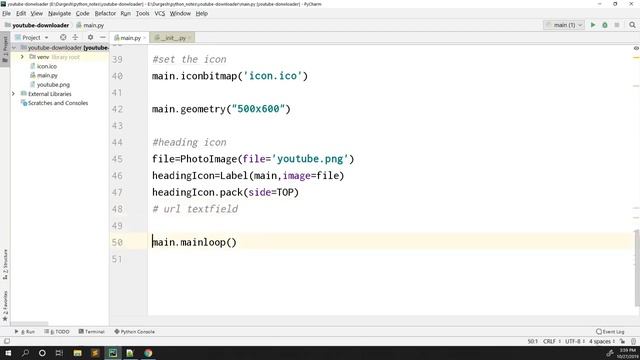Image resolution: width=640 pixels, height=360 pixels.
Task: Change file encoding UTF-8 in status bar
Action: pyautogui.click(x=575, y=341)
